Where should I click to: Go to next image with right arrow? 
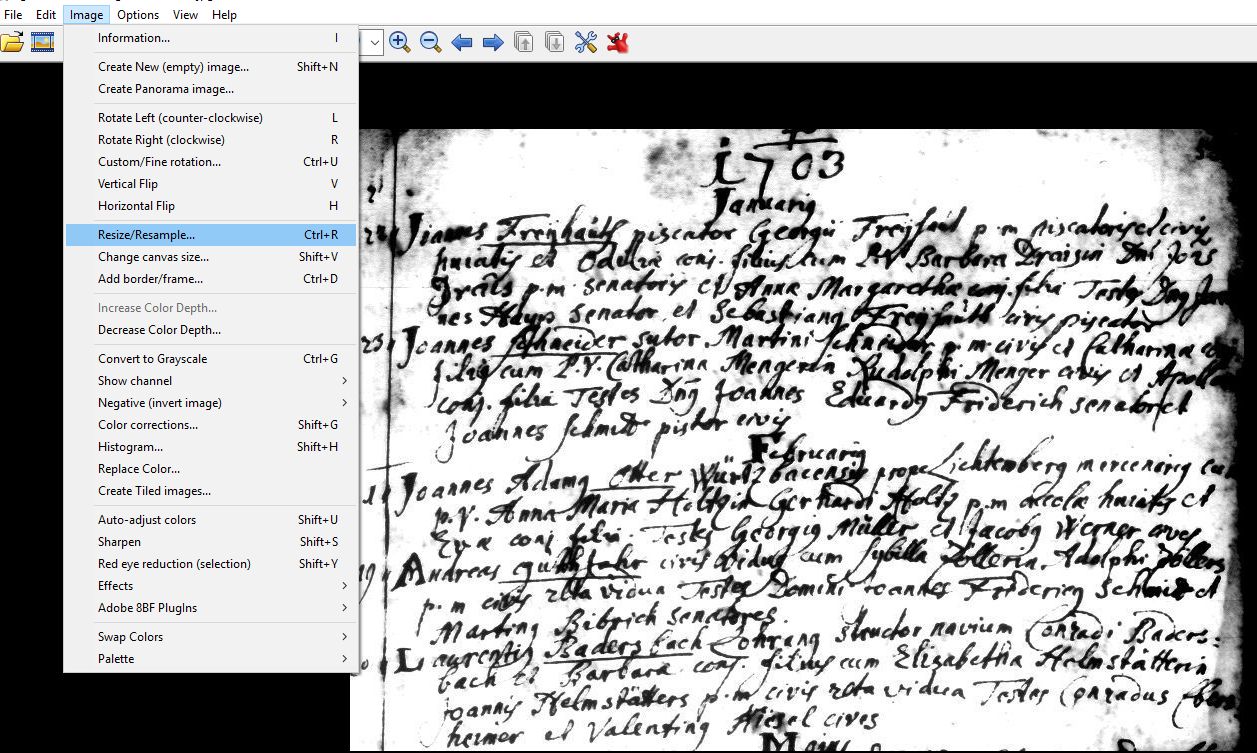493,42
